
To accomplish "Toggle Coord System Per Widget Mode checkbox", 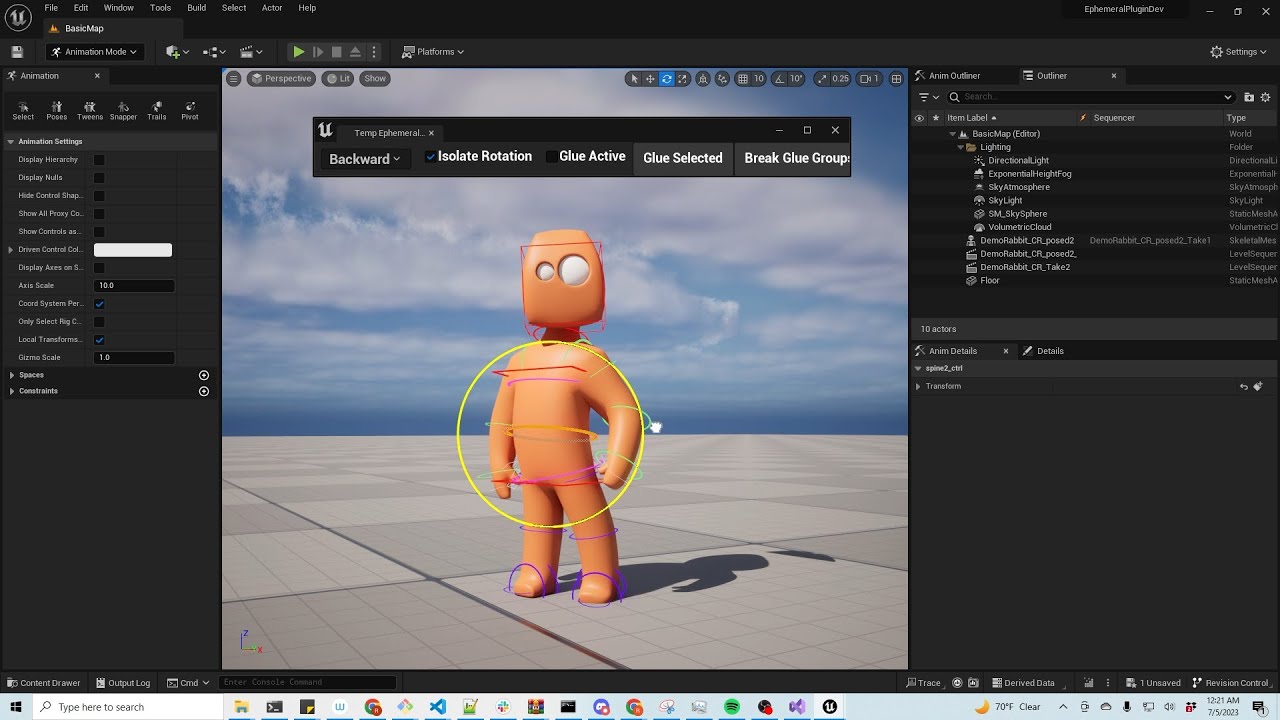I will (x=99, y=304).
